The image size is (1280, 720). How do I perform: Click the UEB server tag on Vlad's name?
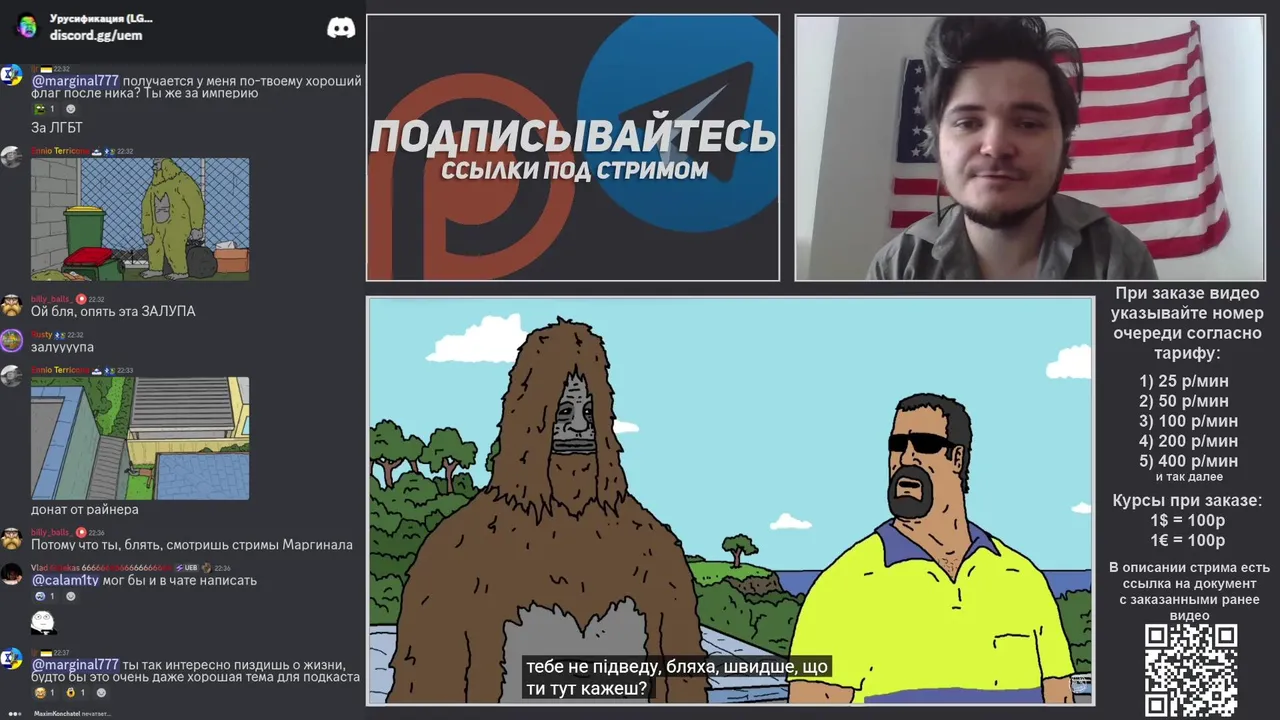coord(187,568)
